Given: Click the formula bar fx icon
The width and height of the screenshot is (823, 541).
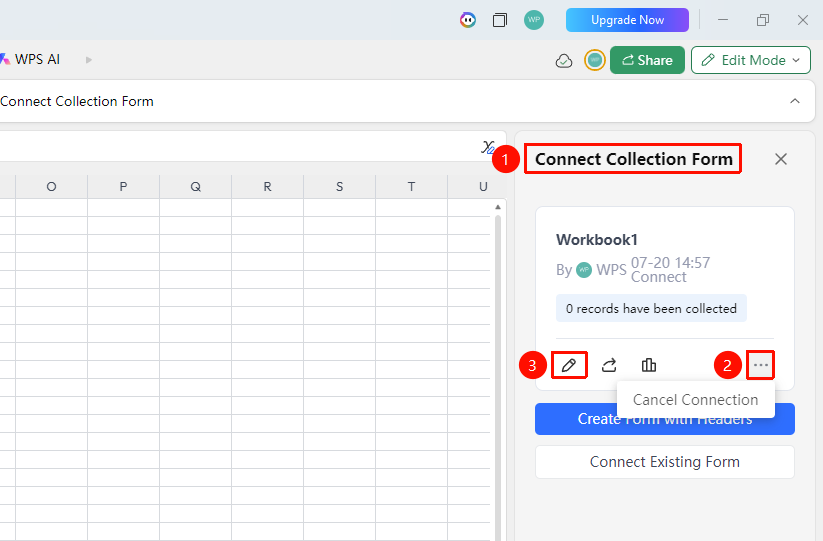Looking at the screenshot, I should click(488, 147).
